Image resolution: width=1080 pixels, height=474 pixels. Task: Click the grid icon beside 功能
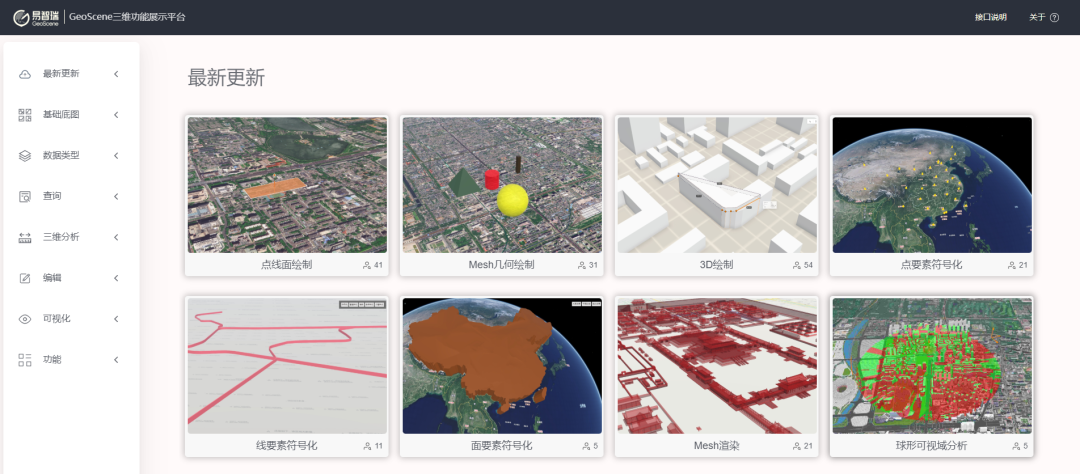click(25, 360)
